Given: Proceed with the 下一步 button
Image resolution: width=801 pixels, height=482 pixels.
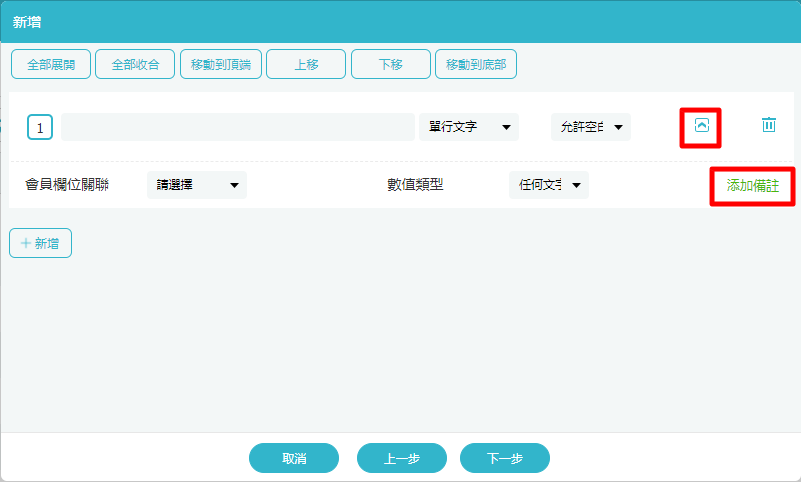Looking at the screenshot, I should point(505,458).
